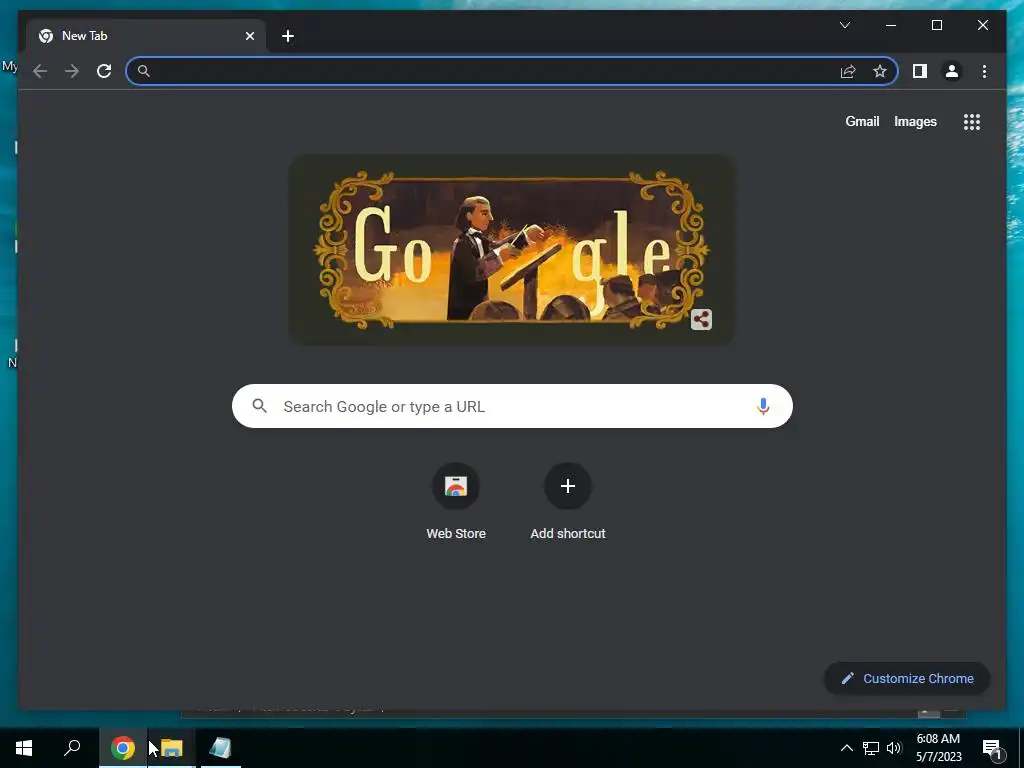Click the Add shortcut plus icon
Screen dimensions: 1024x768
(568, 486)
